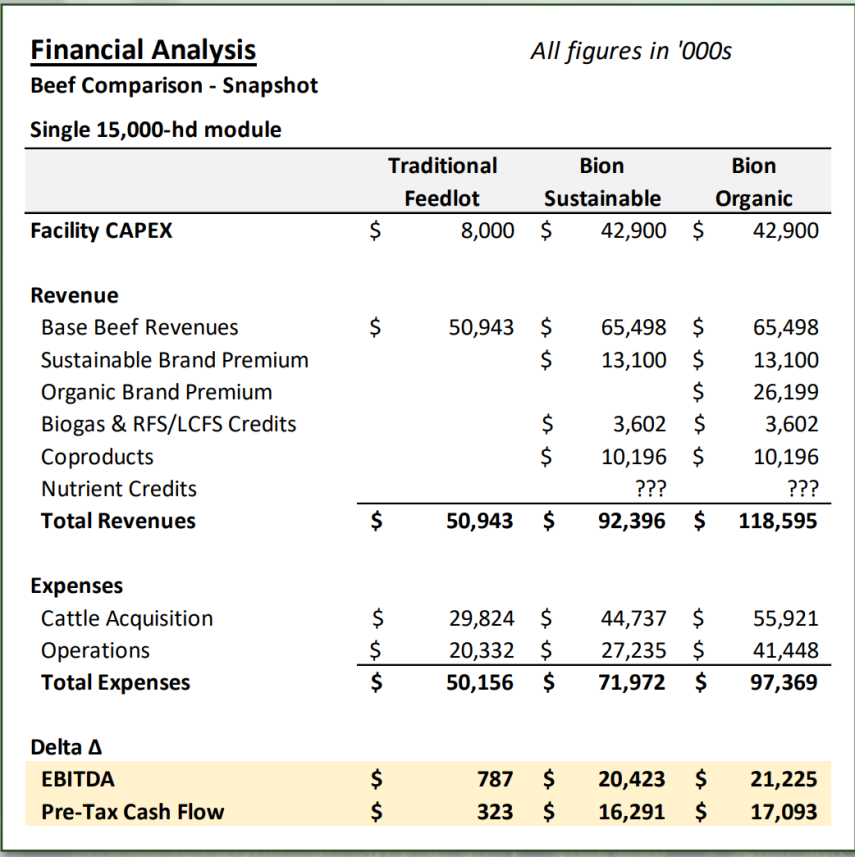Click the 'Revenue' section heading
Viewport: 855px width, 857px height.
(x=74, y=295)
